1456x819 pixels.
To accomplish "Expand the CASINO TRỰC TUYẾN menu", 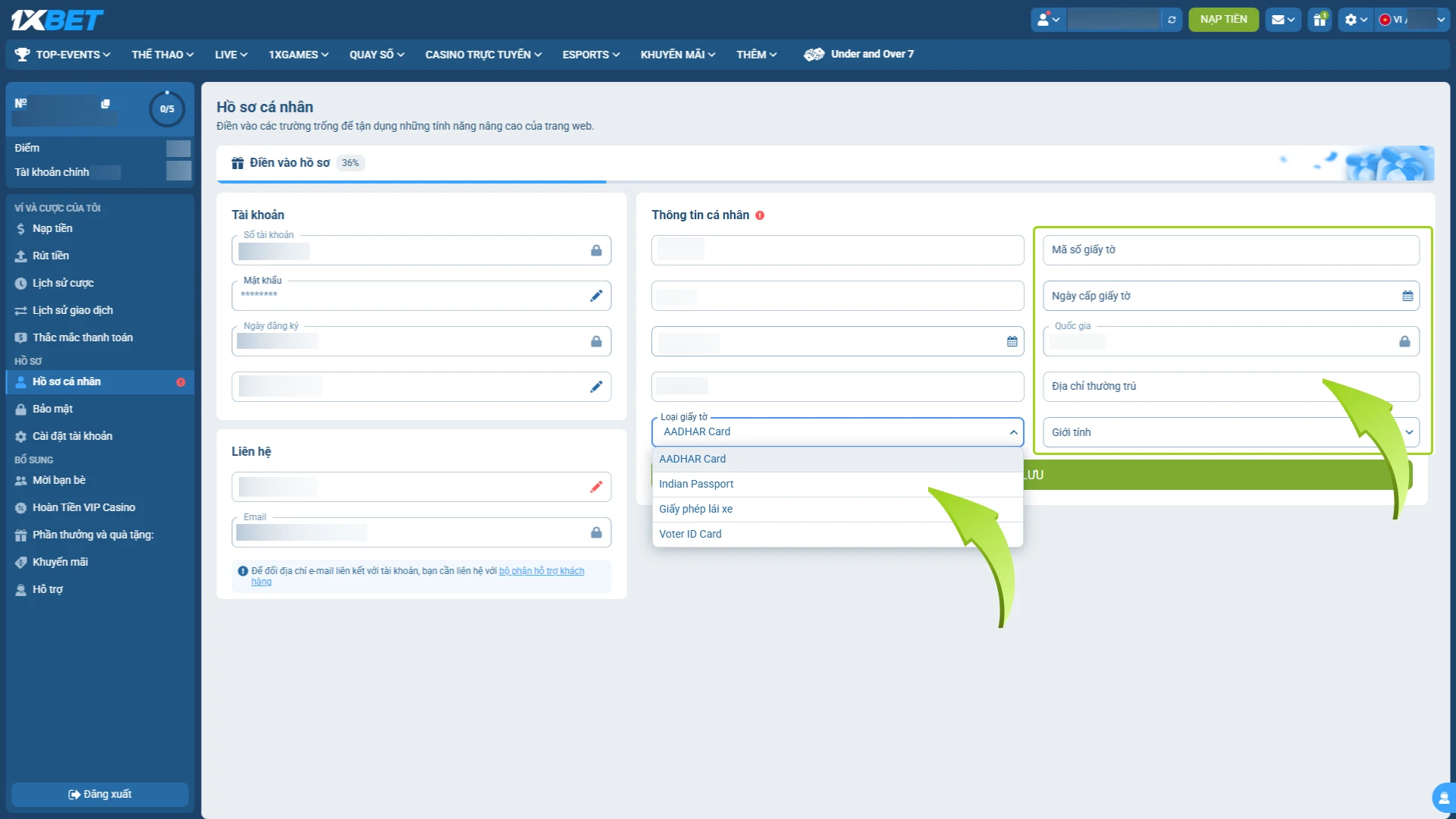I will 483,55.
